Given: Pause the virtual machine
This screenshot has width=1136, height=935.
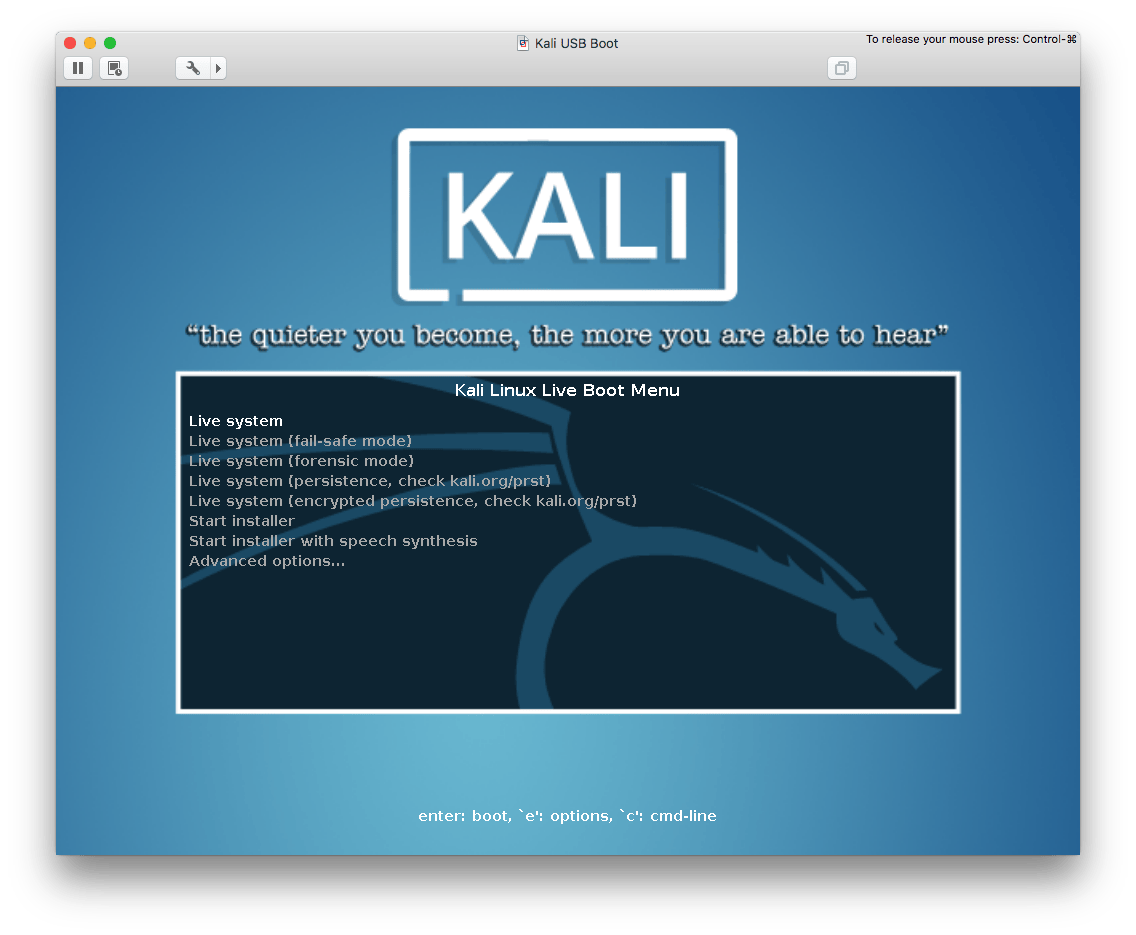Looking at the screenshot, I should tap(78, 68).
